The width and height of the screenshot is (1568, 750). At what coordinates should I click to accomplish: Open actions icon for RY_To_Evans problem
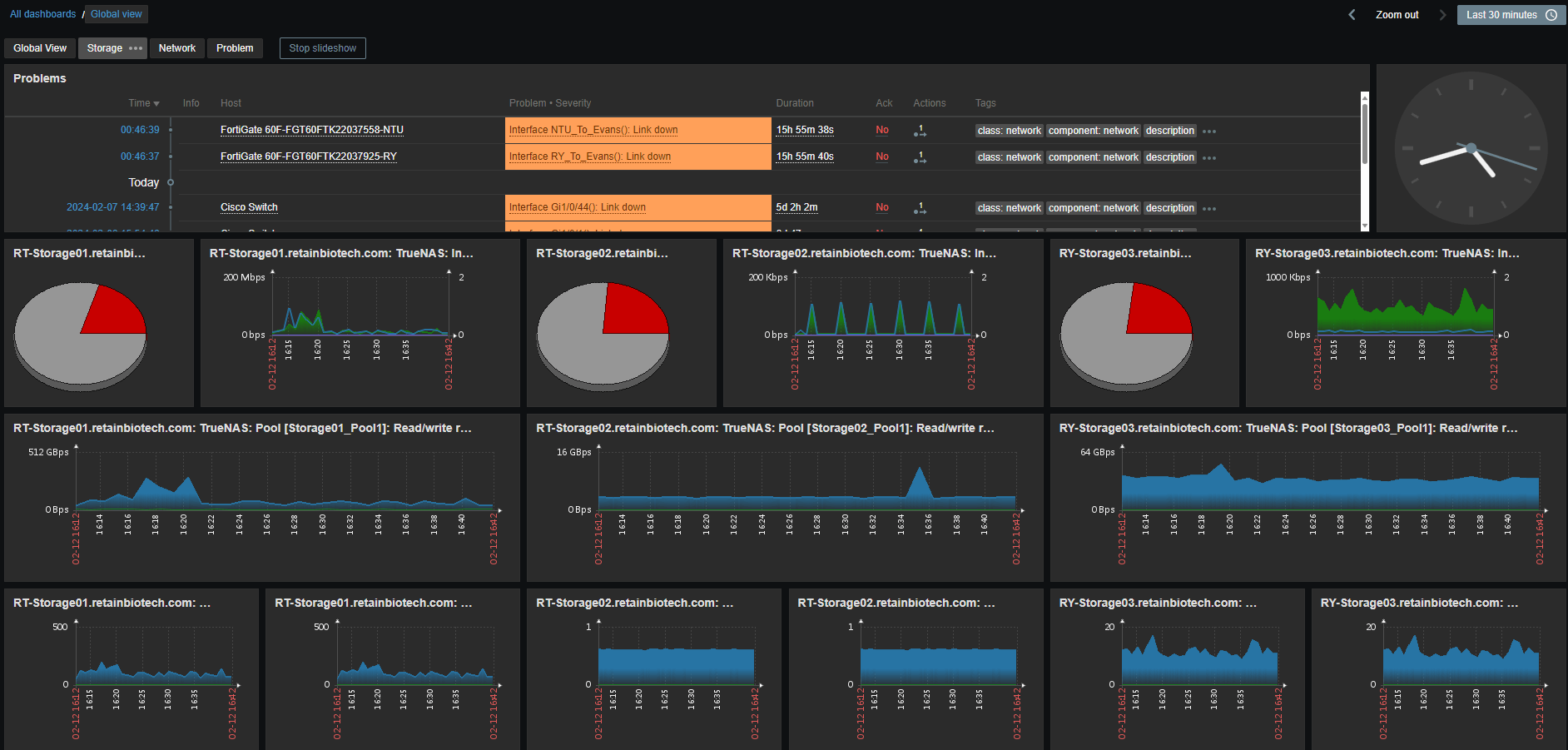pos(920,157)
